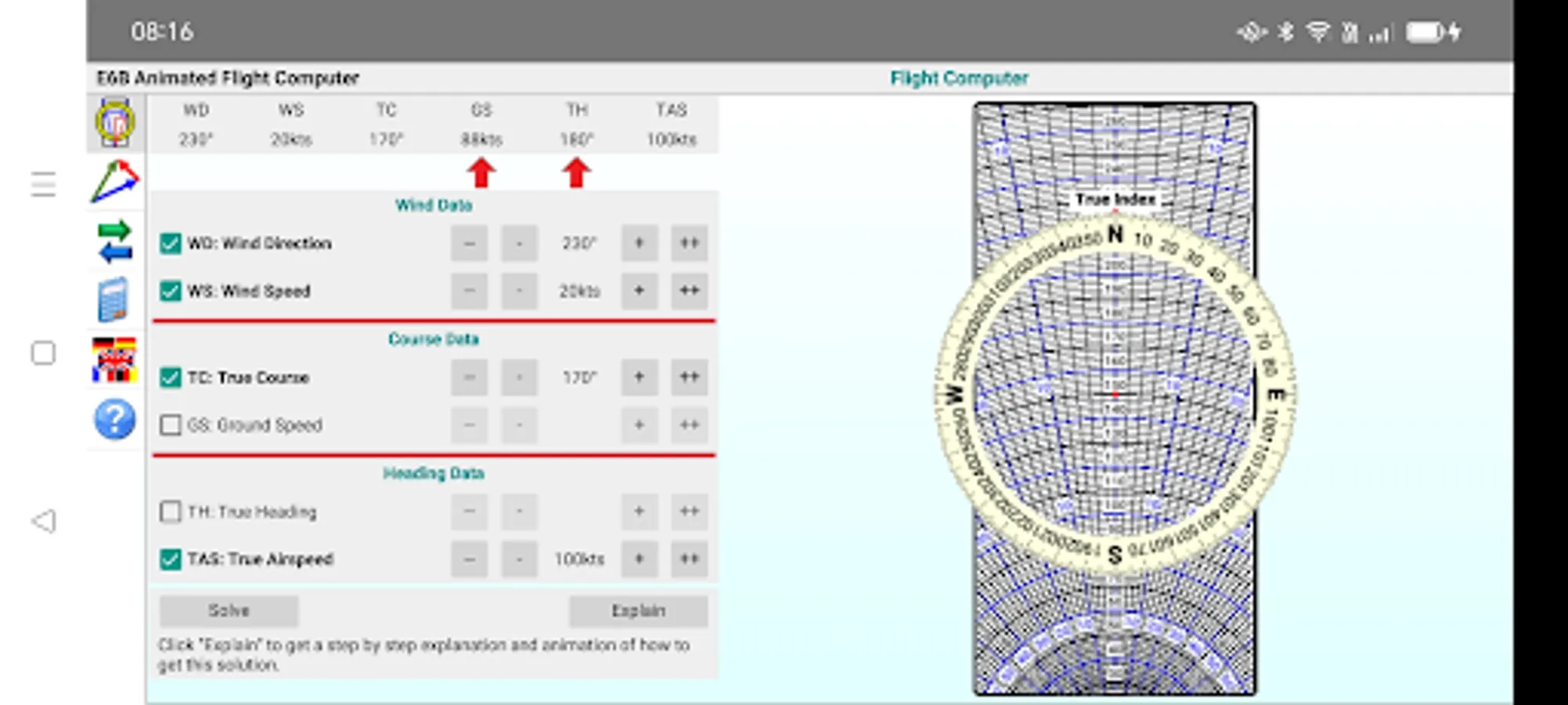Viewport: 1568px width, 705px height.
Task: Increase Wind Speed by small step (+)
Action: pyautogui.click(x=640, y=291)
